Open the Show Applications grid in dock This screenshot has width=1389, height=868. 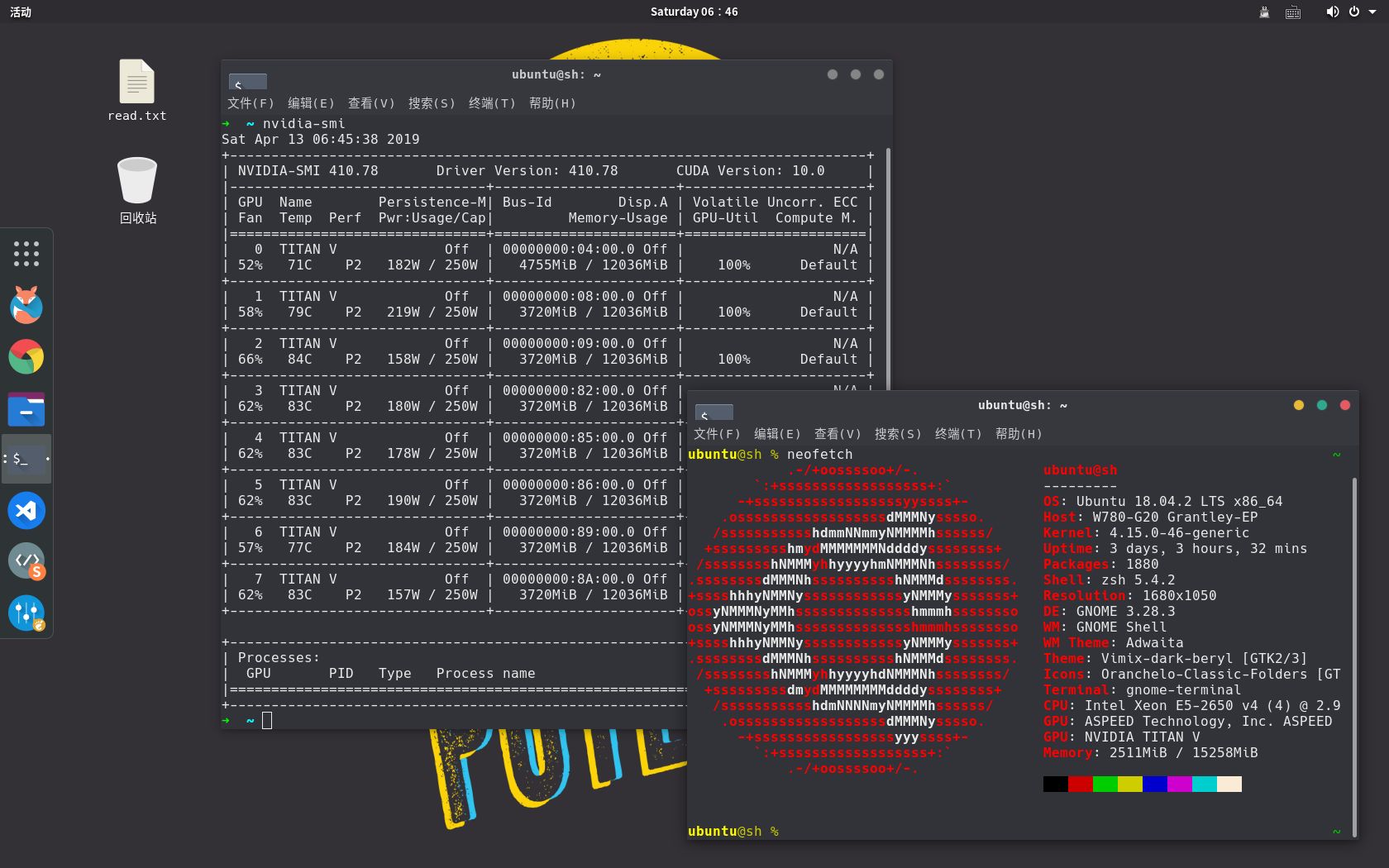(26, 254)
